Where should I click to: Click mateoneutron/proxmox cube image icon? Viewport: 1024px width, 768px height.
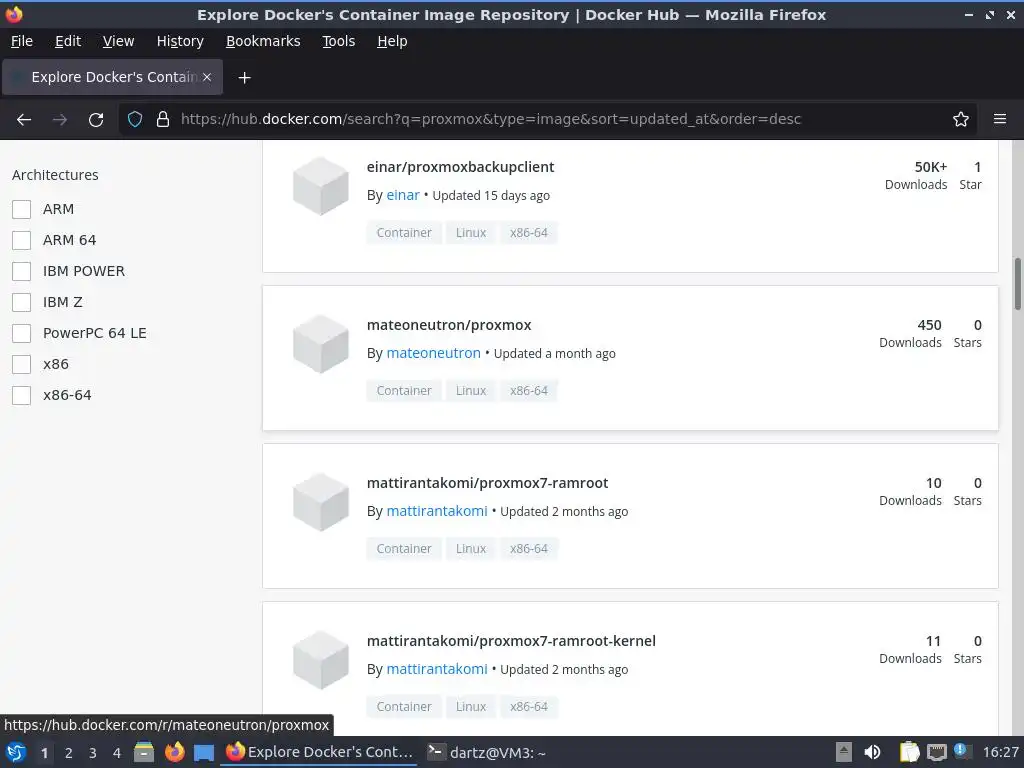[321, 344]
